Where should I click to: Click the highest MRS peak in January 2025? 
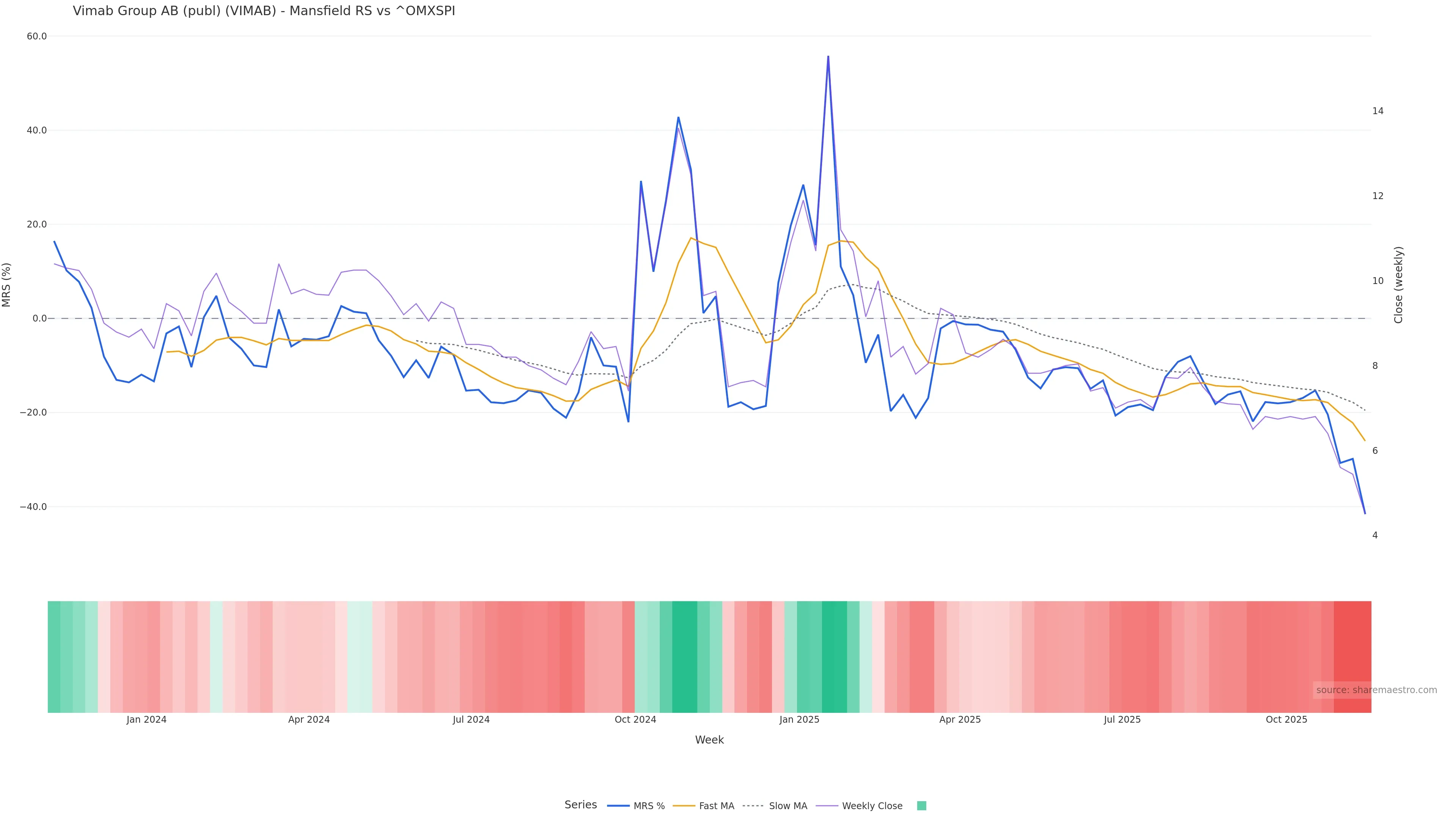[828, 56]
